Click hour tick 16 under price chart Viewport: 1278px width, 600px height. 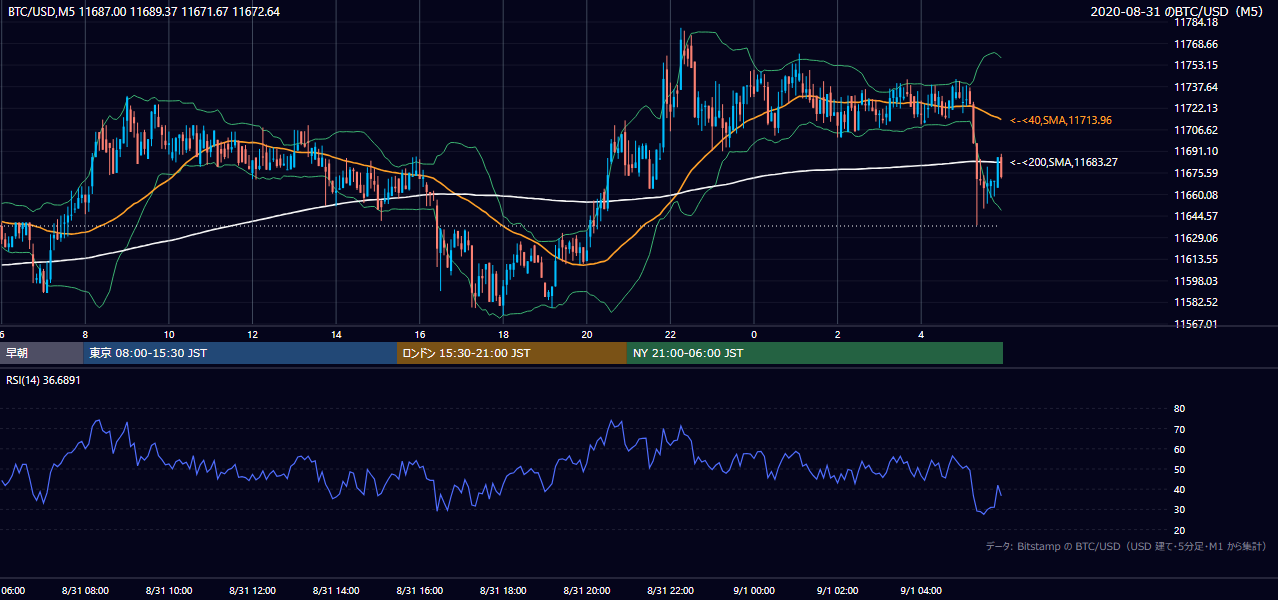(420, 334)
